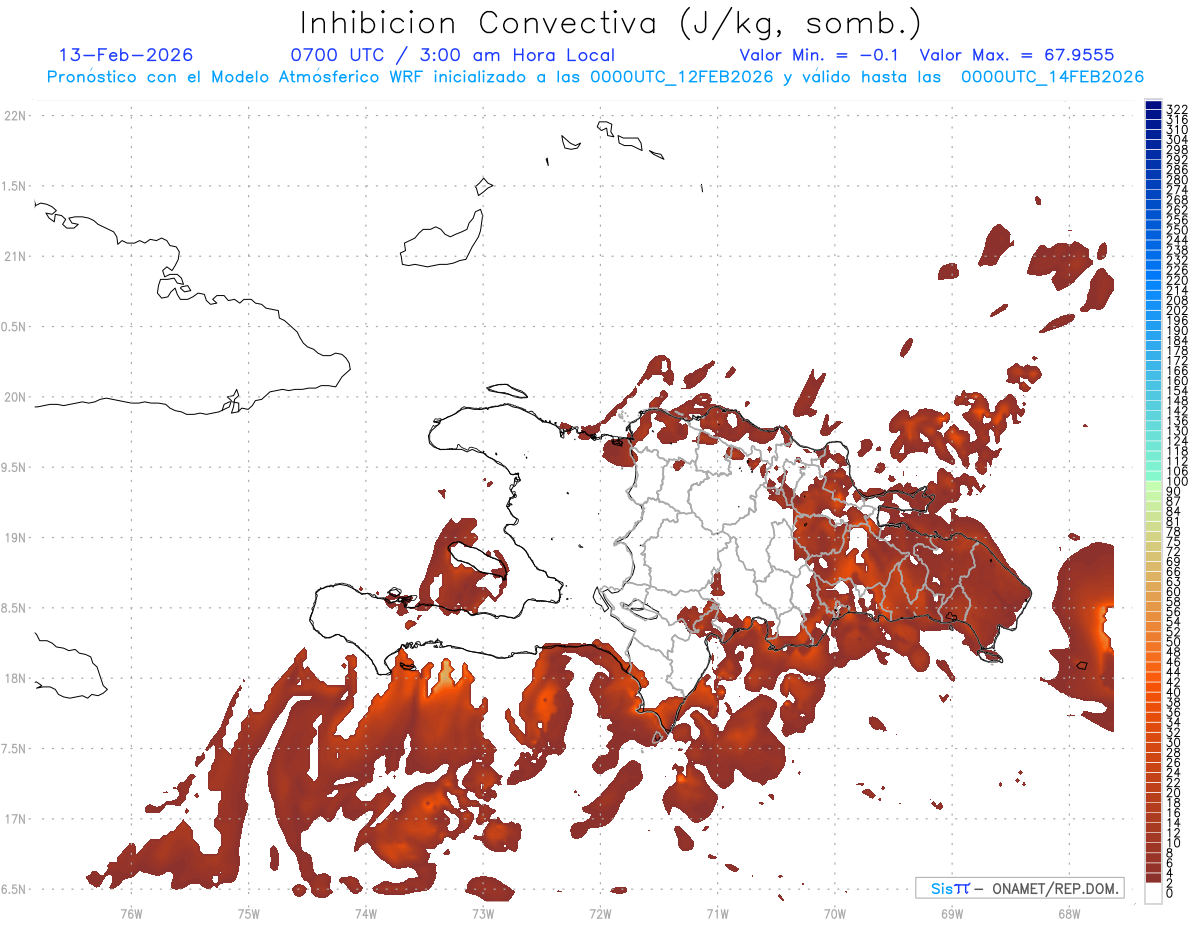Click the 'Valor Max. = 67.9555' readout

point(1017,55)
